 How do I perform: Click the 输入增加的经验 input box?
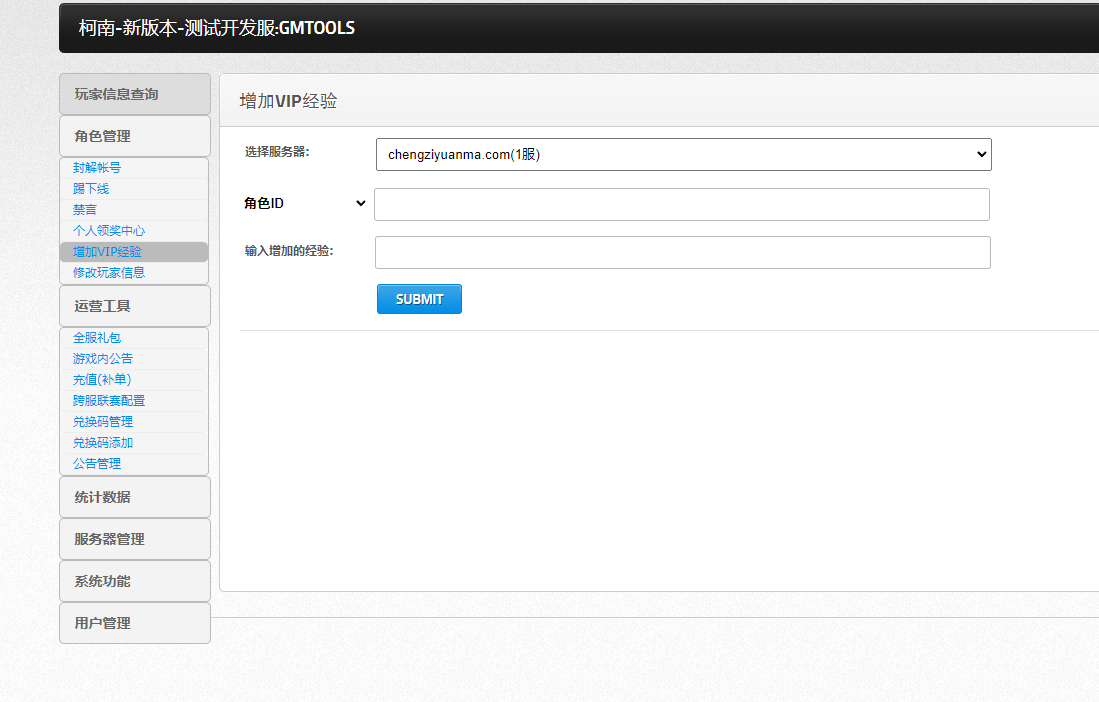[x=682, y=252]
